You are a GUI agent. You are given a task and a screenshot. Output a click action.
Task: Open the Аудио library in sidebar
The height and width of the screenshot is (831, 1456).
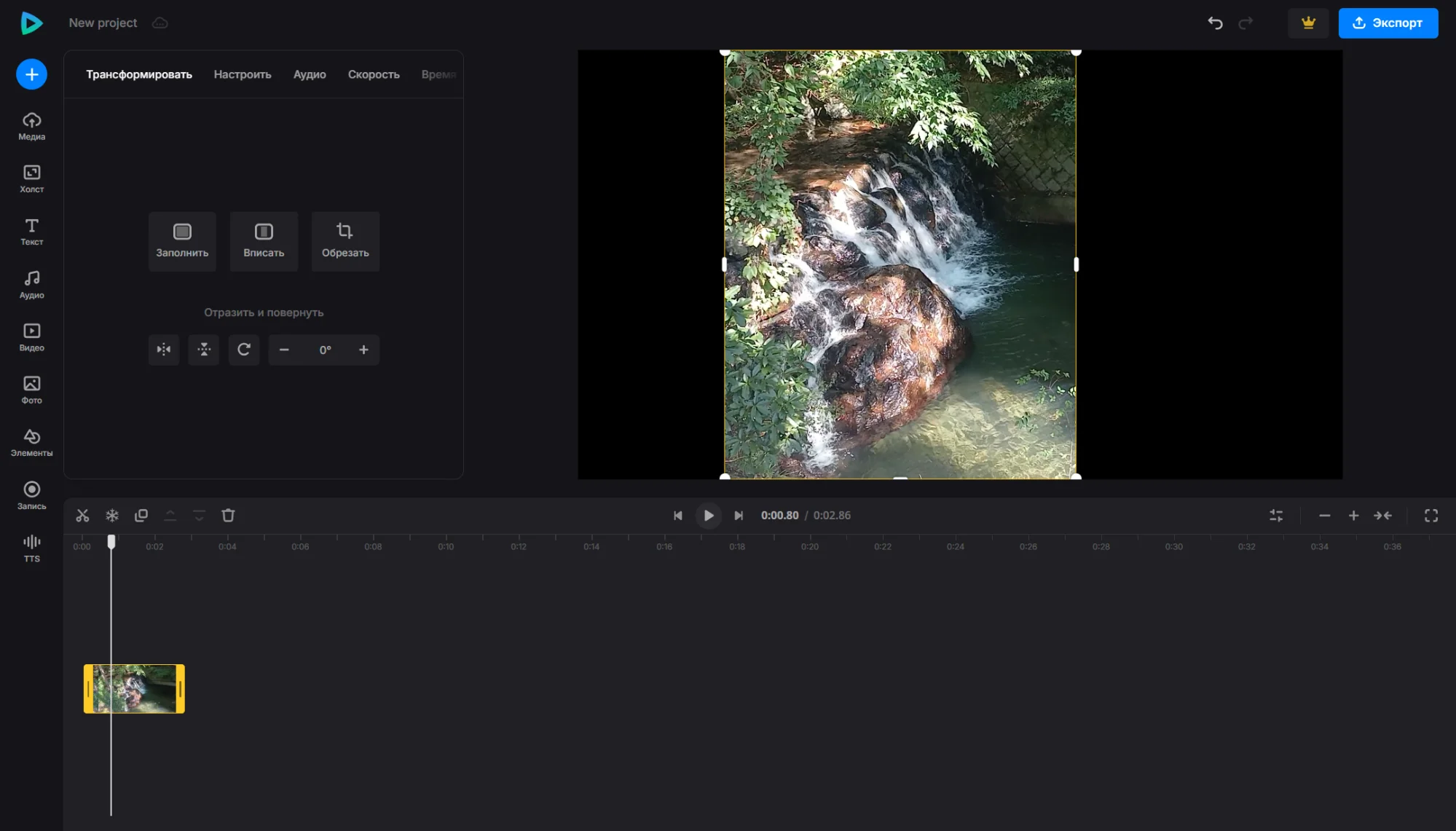31,285
